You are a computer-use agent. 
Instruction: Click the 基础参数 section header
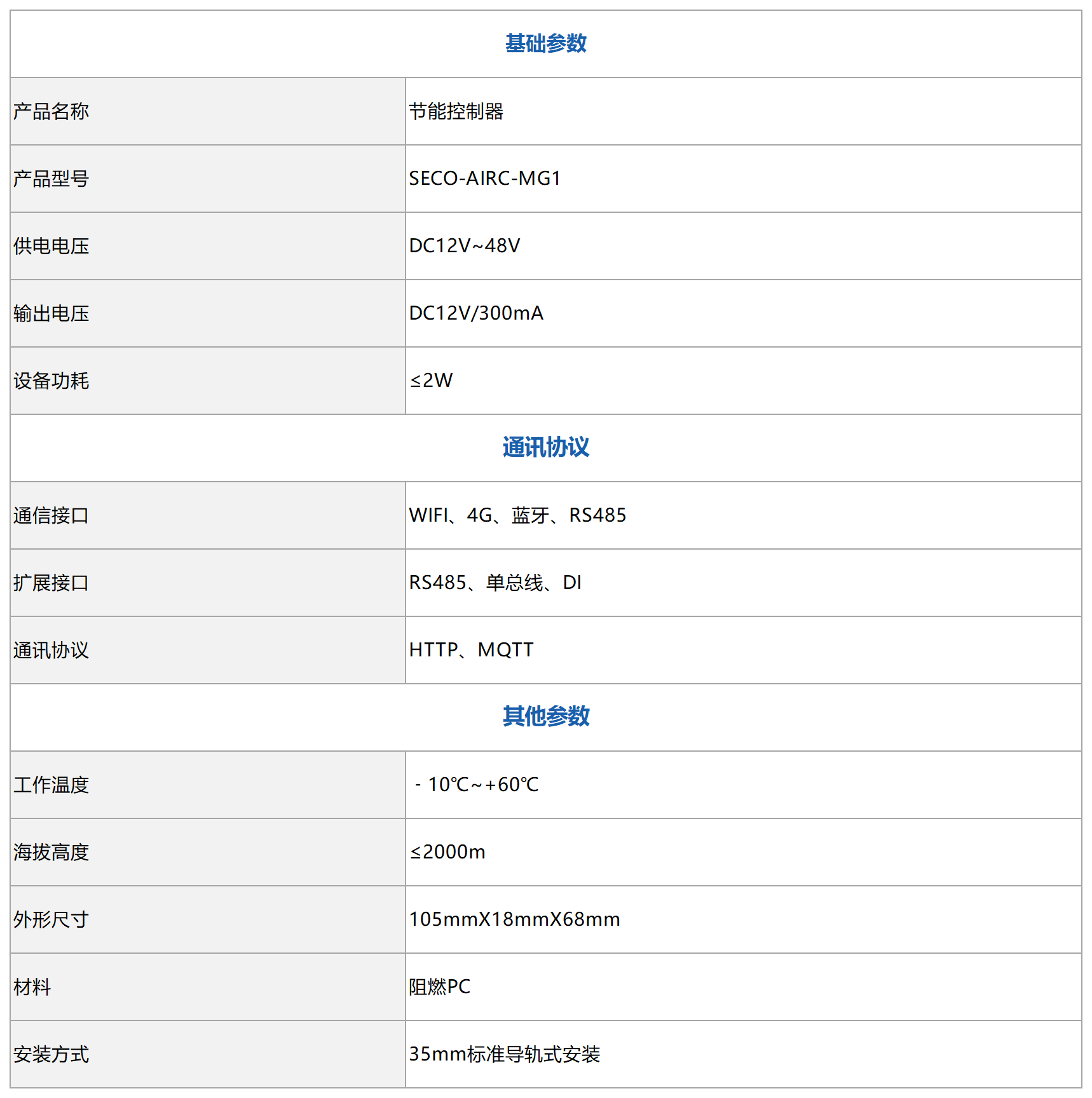coord(545,44)
